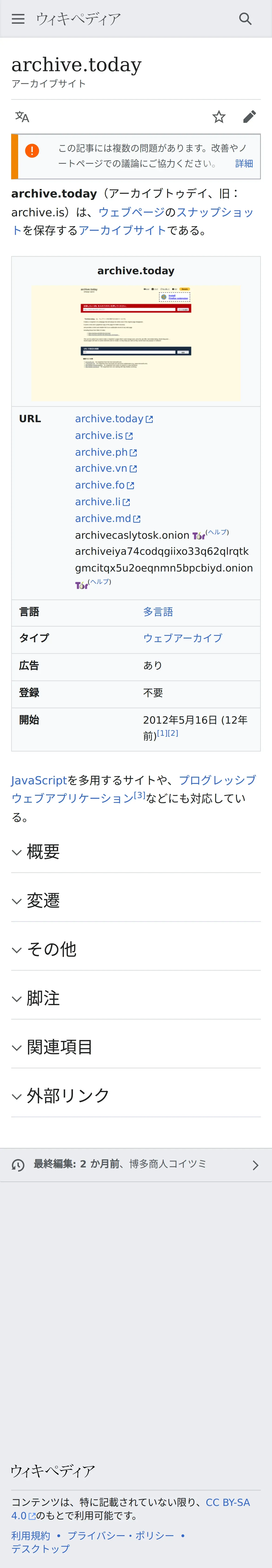Click the search magnifier icon
The width and height of the screenshot is (272, 1568).
(x=245, y=19)
